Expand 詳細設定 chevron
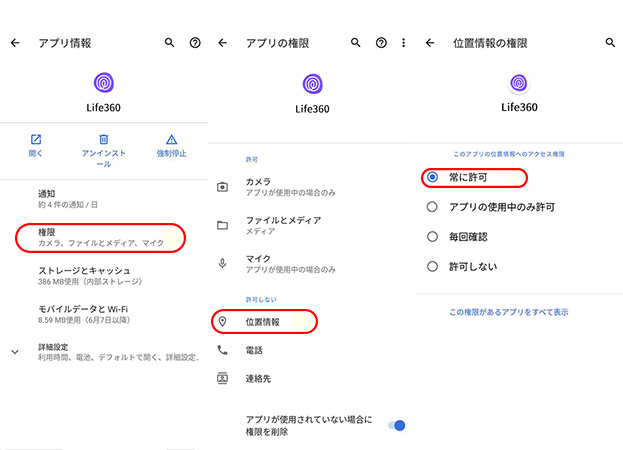This screenshot has height=450, width=623. click(15, 352)
